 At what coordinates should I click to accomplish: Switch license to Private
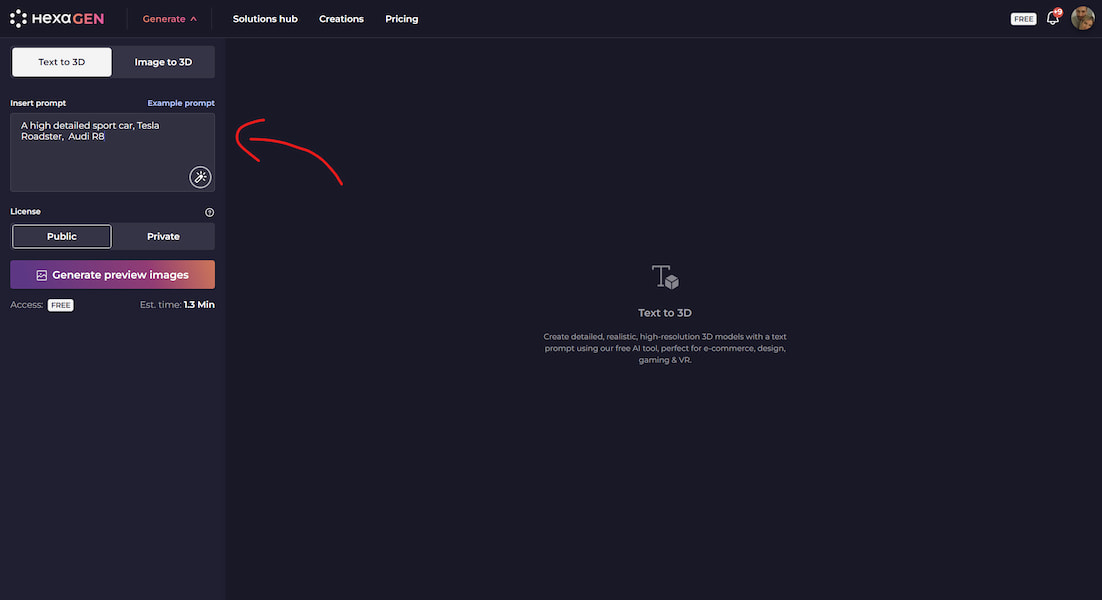tap(163, 236)
